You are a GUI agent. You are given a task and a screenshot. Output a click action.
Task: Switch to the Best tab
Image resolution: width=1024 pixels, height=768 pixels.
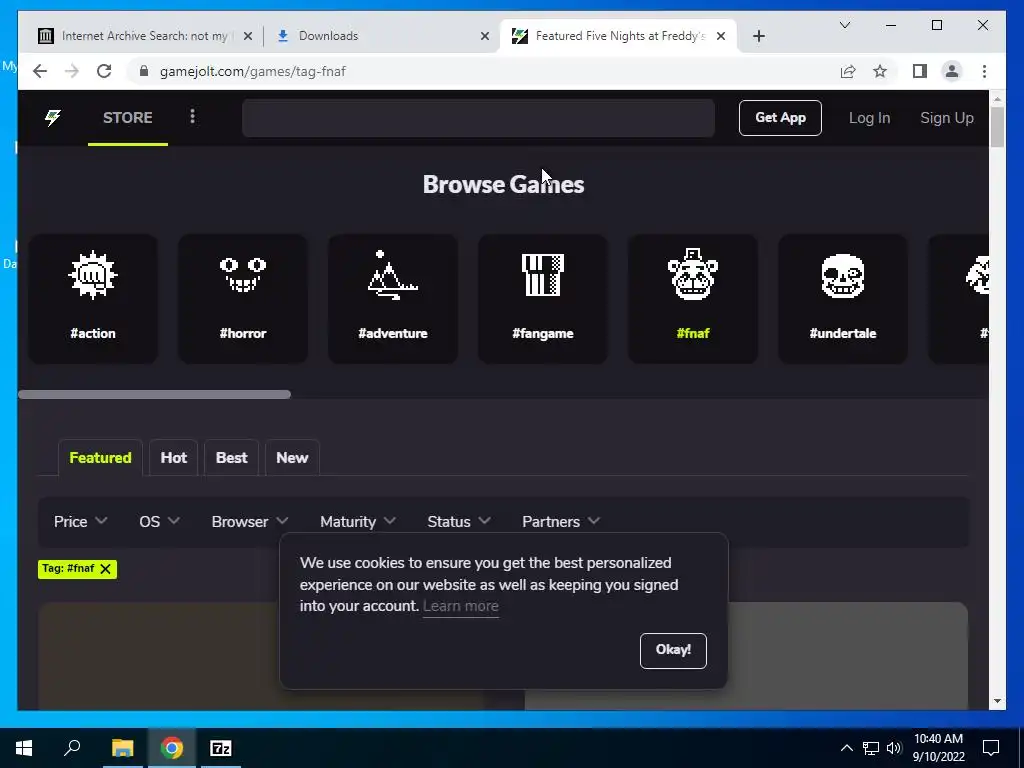click(231, 458)
